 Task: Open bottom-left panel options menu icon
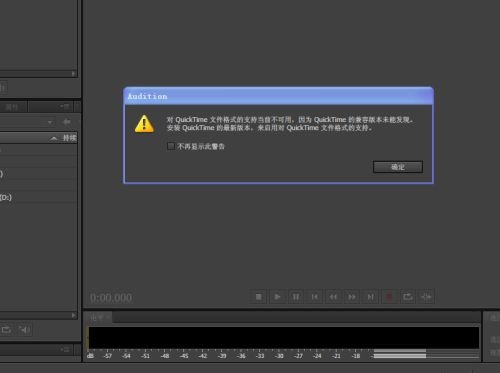65,349
